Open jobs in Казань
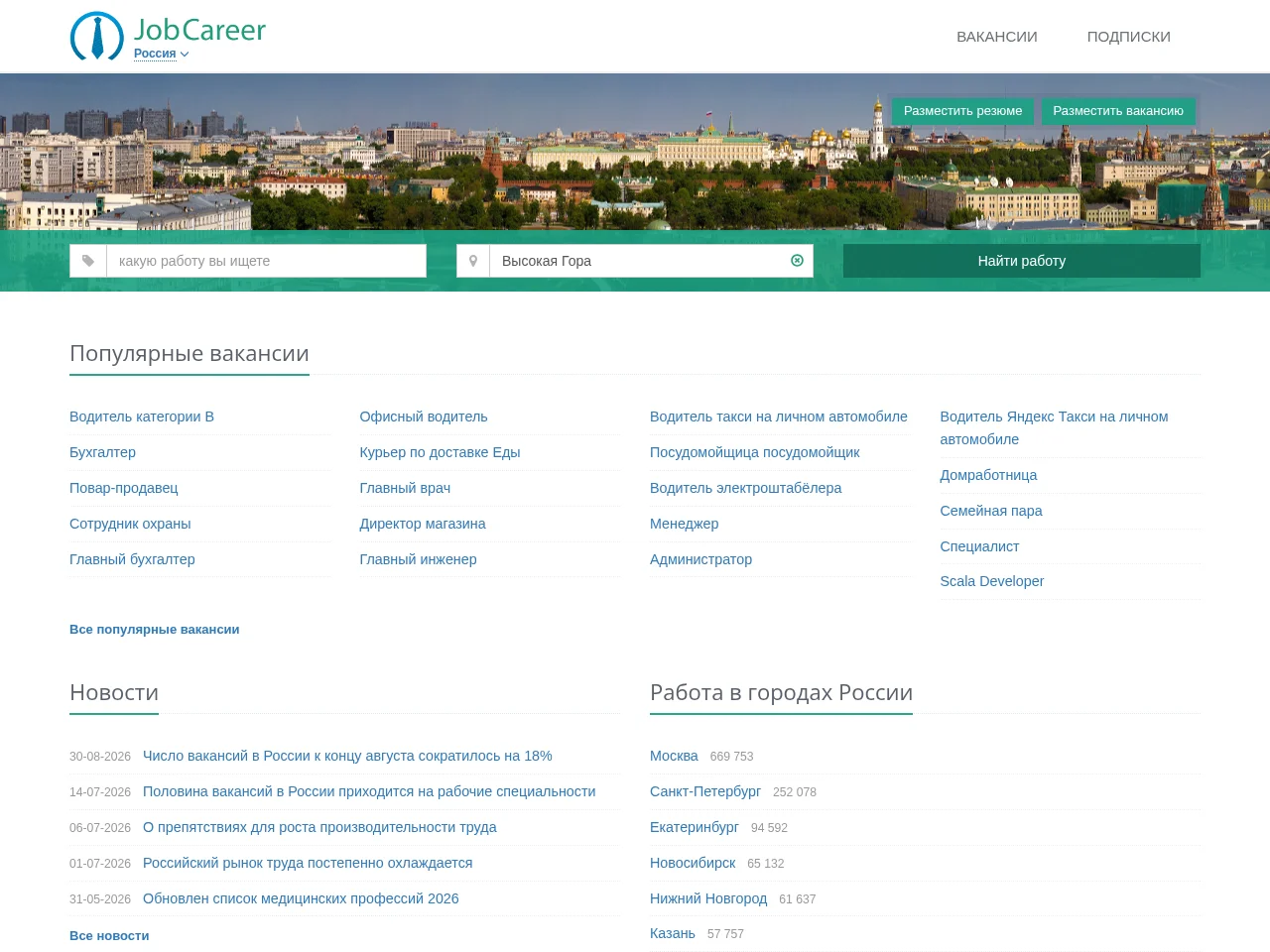The image size is (1270, 952). click(x=673, y=933)
